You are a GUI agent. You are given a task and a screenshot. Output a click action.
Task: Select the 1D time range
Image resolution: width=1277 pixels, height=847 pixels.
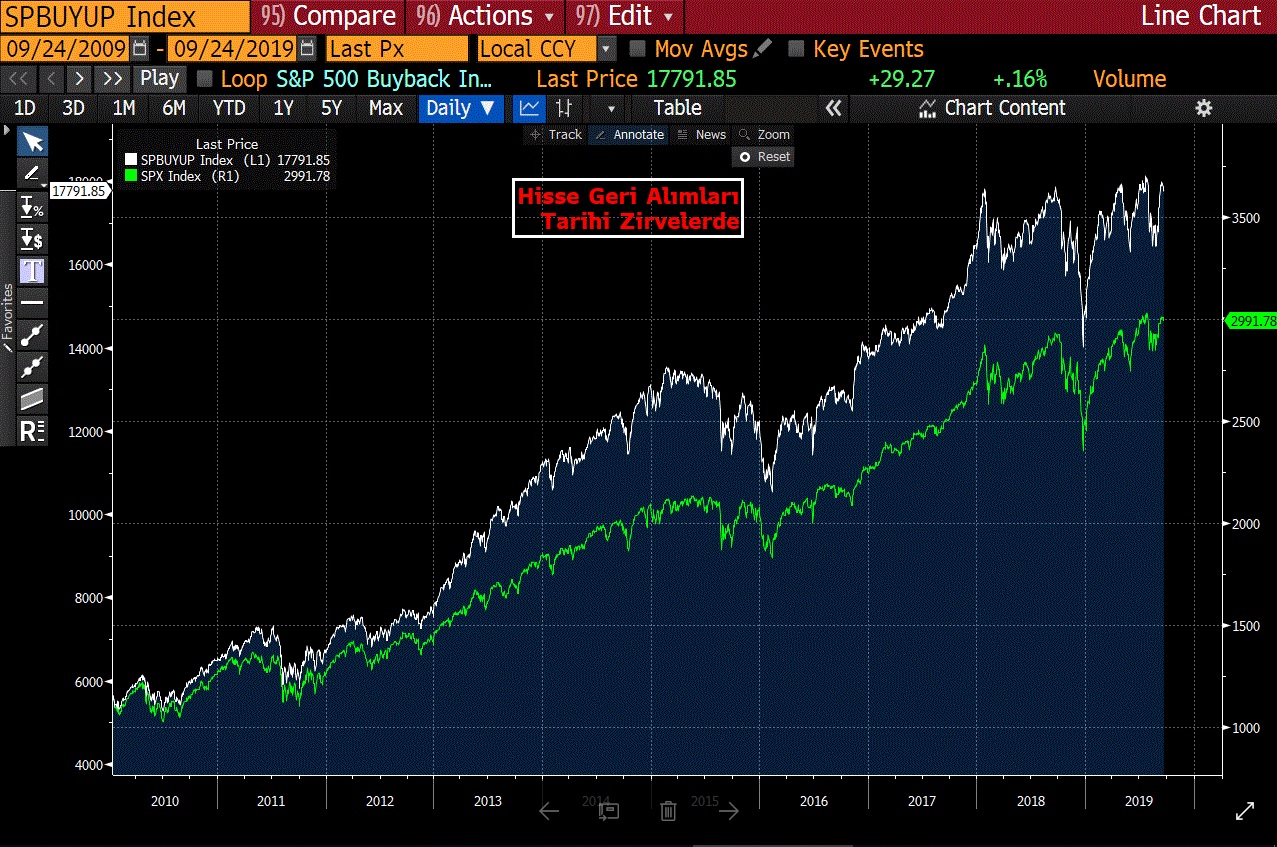[x=25, y=108]
